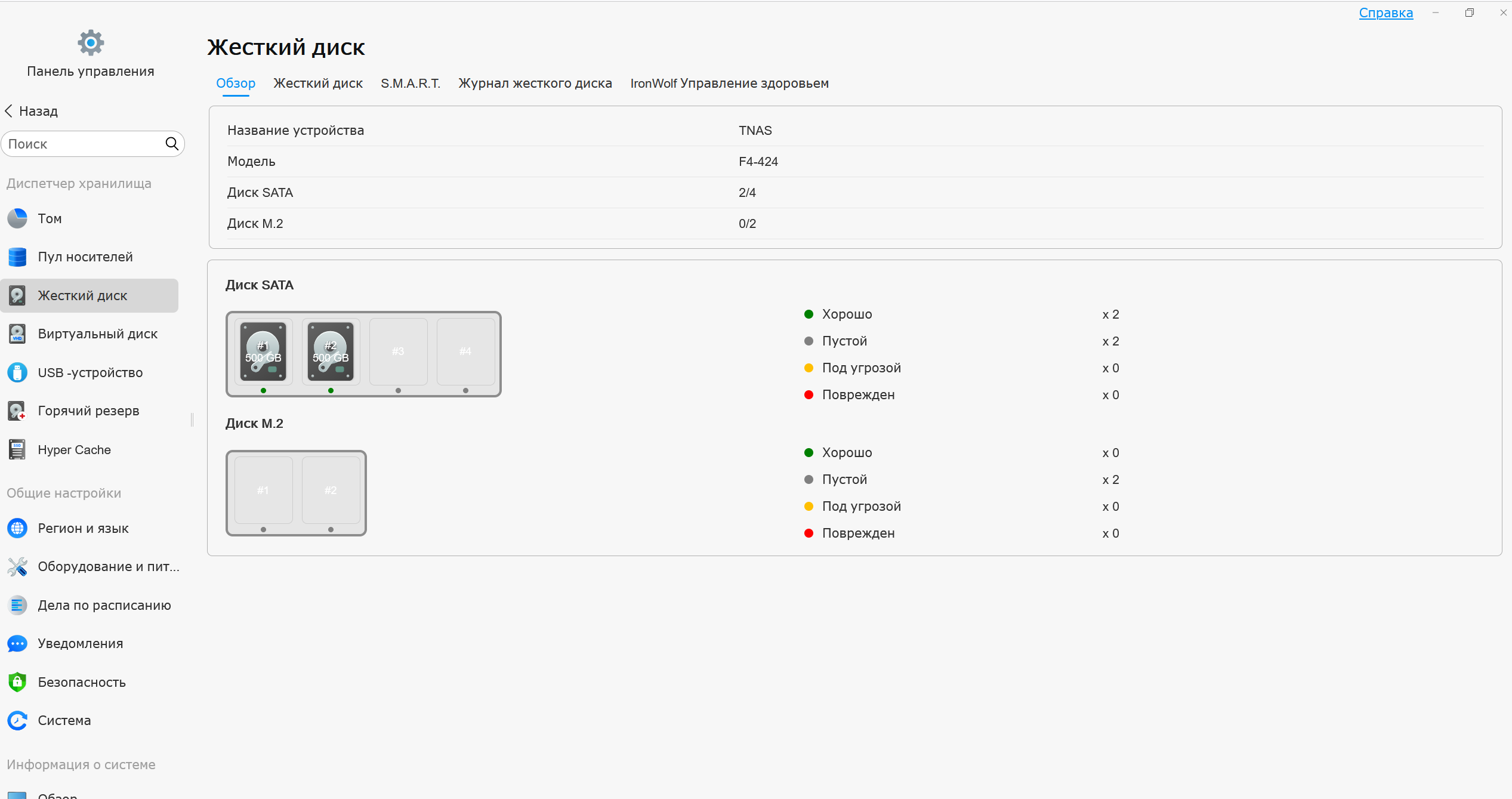Open the Том (volume) sidebar icon
Image resolution: width=1512 pixels, height=799 pixels.
click(x=17, y=218)
